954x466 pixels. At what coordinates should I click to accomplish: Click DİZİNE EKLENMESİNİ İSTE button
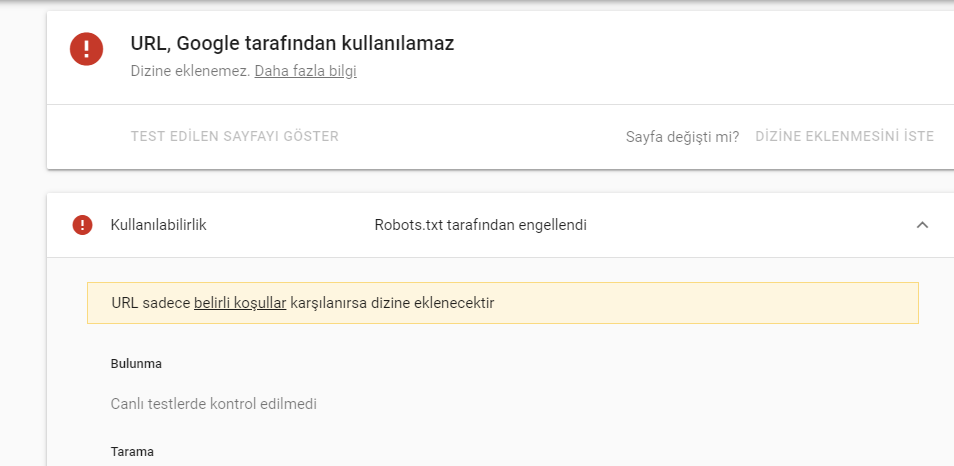[x=844, y=136]
